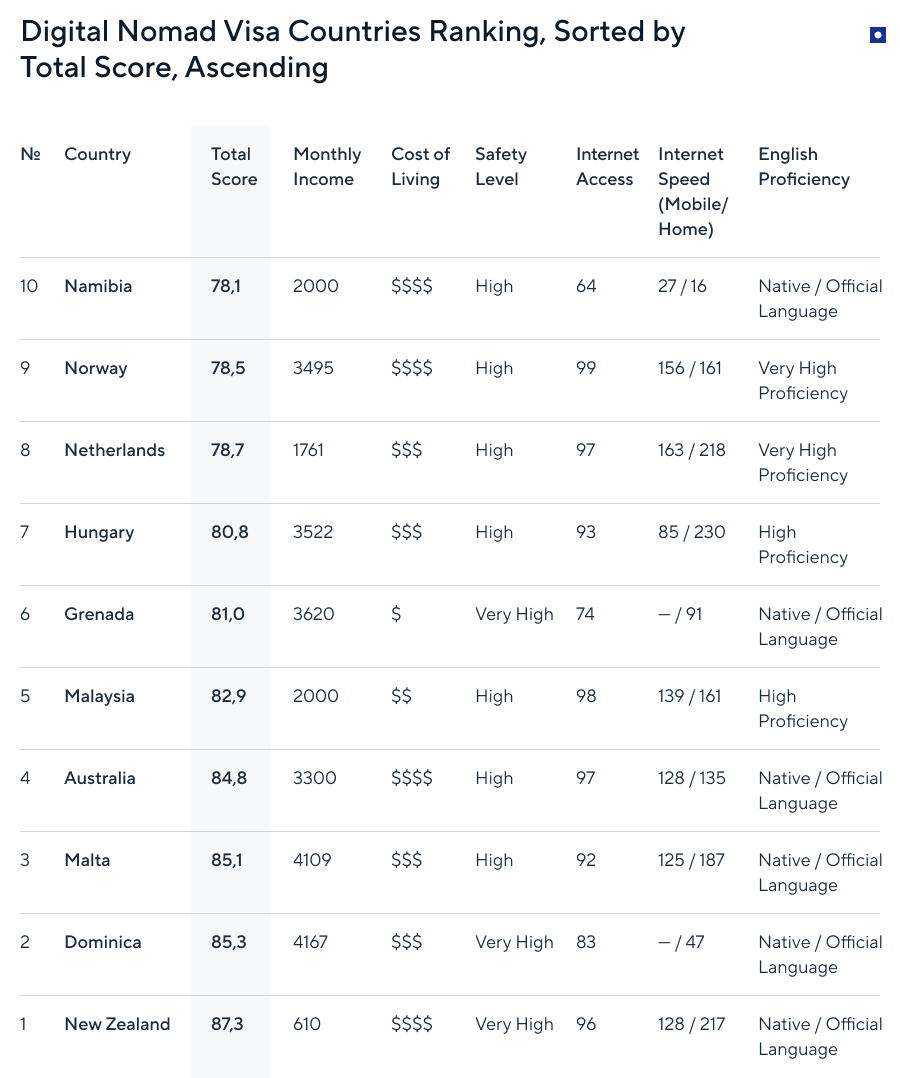Select the Malta row country name
Screen dimensions: 900x1078
point(87,860)
